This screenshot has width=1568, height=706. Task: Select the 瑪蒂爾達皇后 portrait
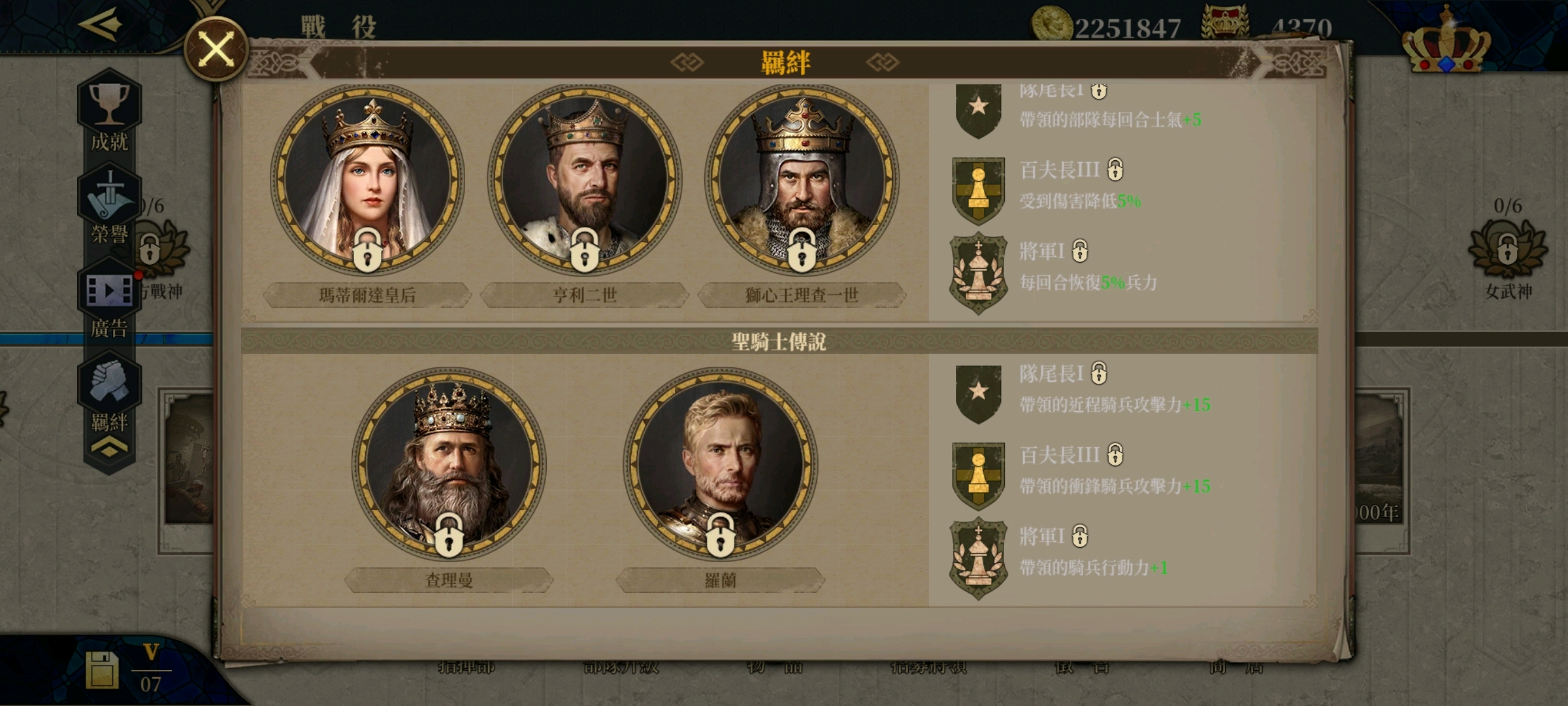tap(367, 179)
